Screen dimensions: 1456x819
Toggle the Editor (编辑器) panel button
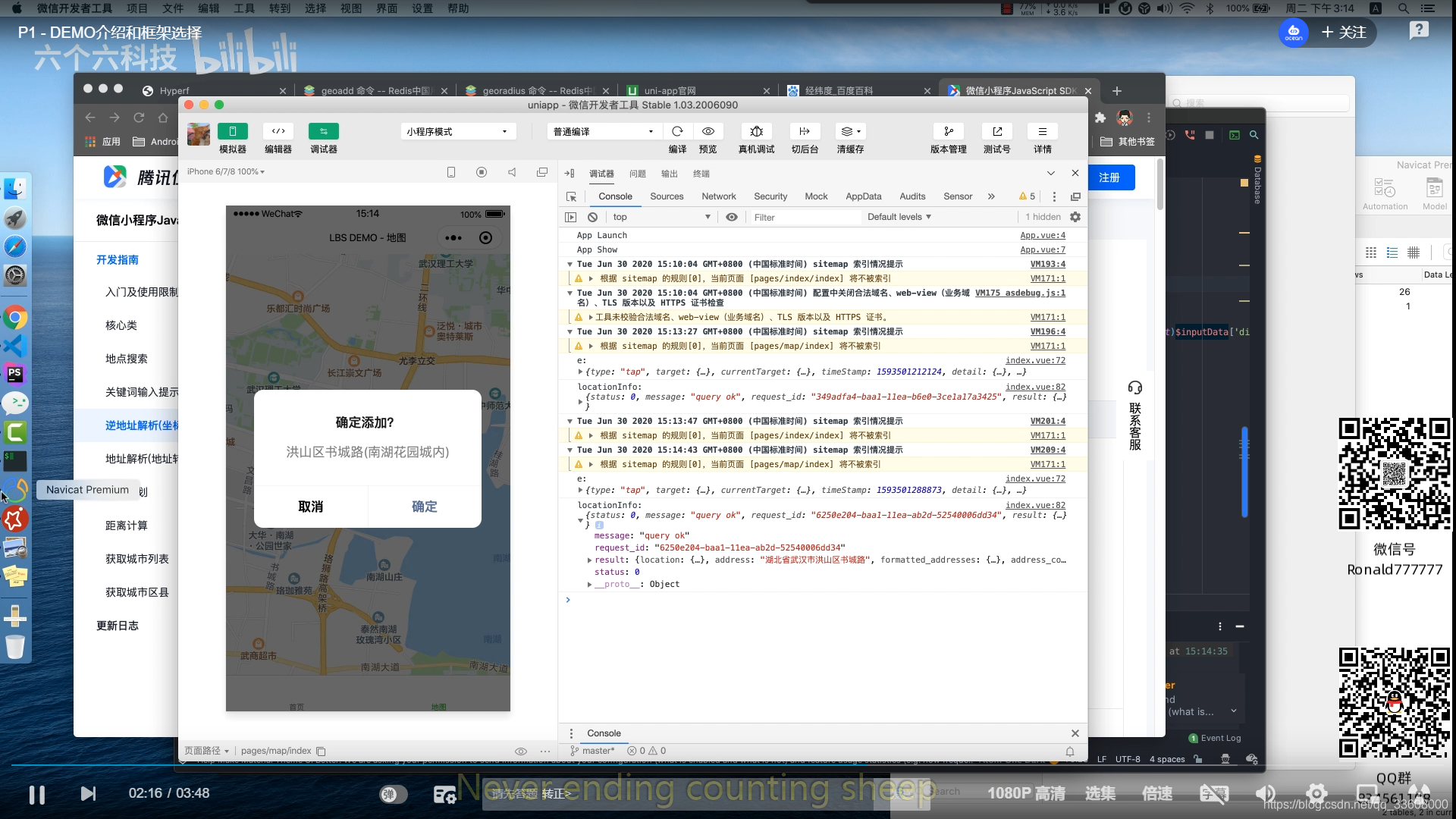(x=278, y=131)
